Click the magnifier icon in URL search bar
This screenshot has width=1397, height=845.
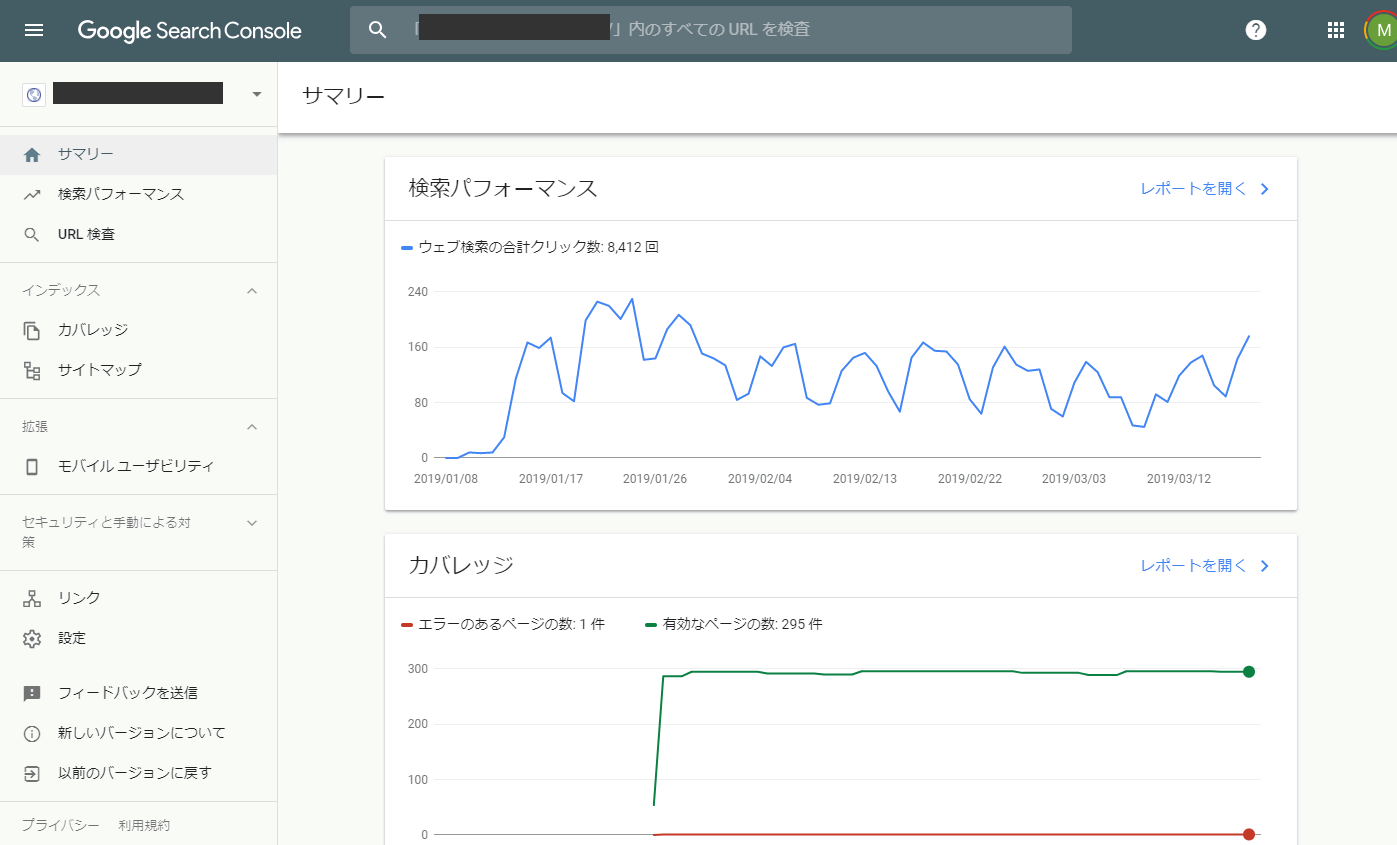click(377, 30)
